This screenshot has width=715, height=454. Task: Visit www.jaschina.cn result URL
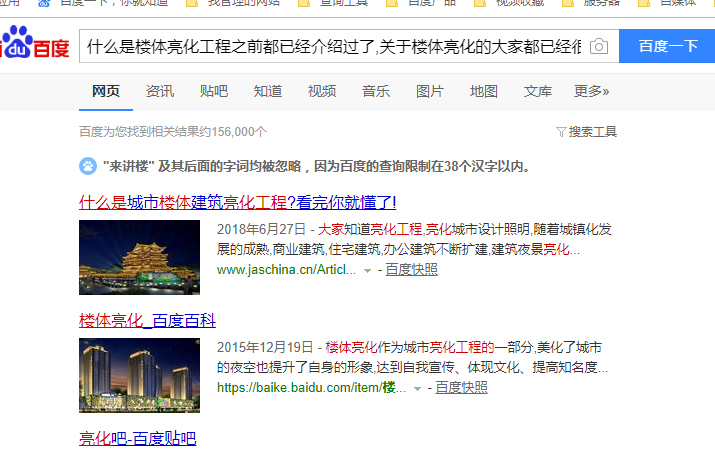click(286, 270)
